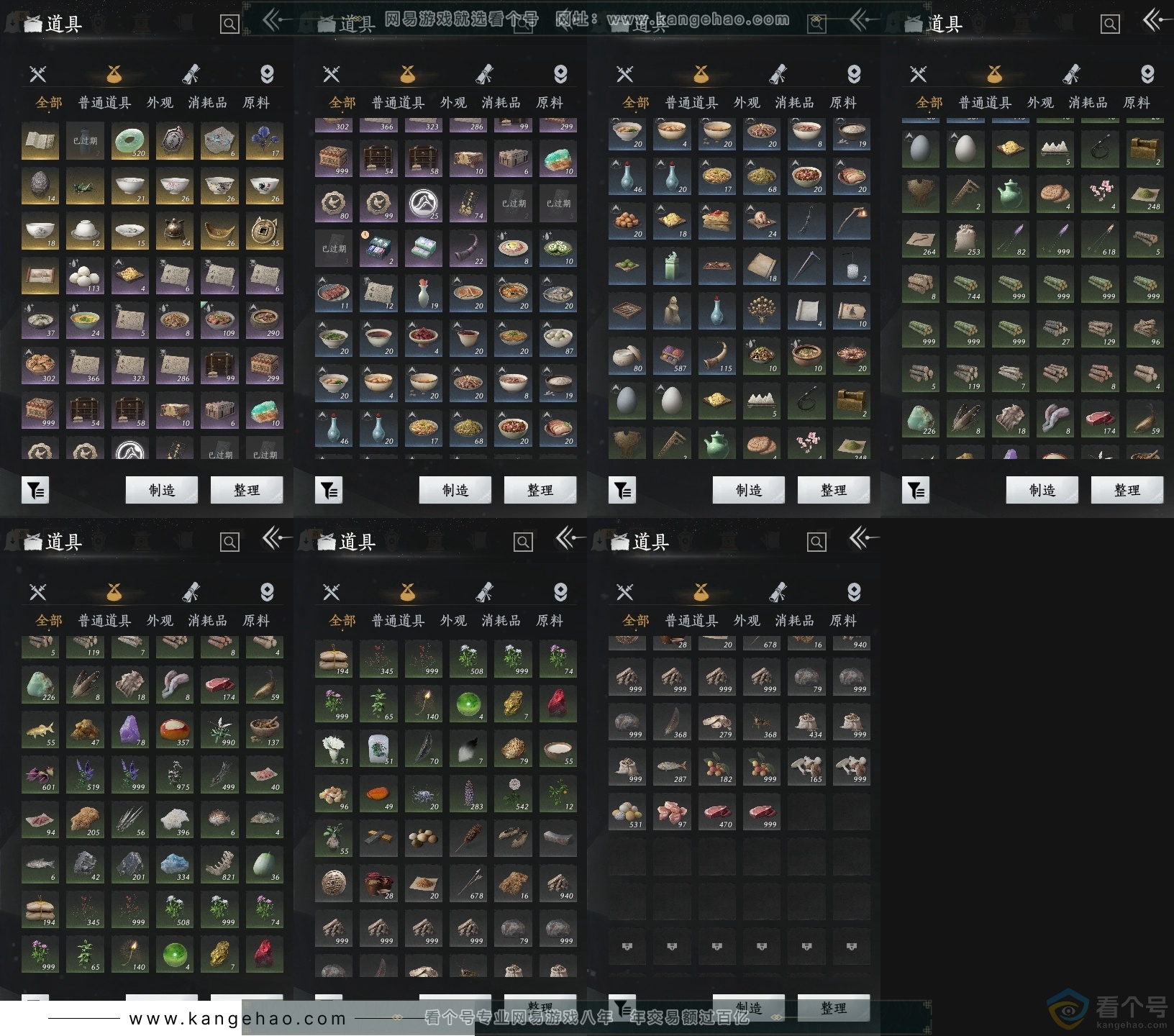Pick the bone ribs item count 821
Screen dimensions: 1174x1036
(219, 865)
